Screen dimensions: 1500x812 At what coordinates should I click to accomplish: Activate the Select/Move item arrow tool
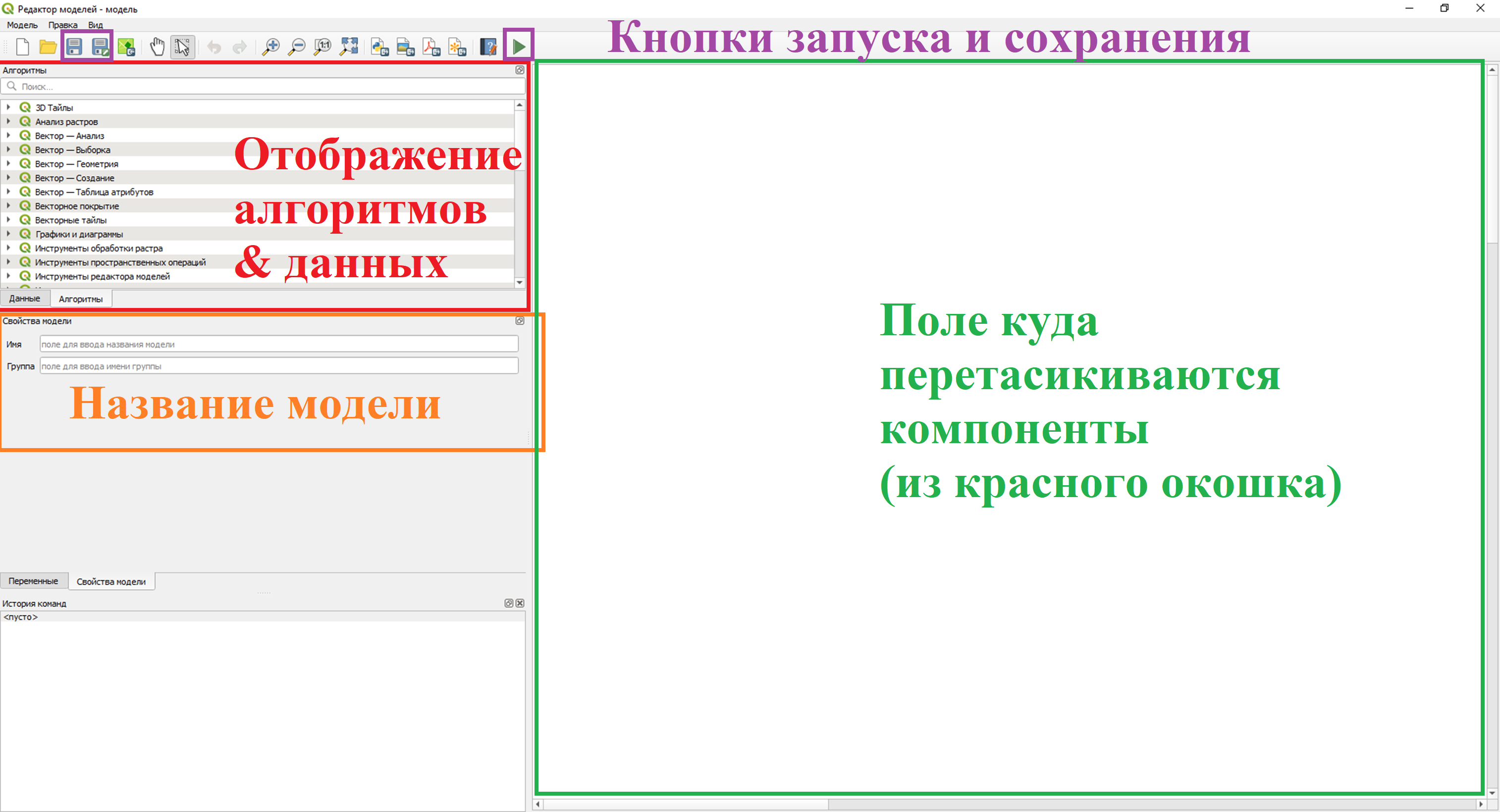pyautogui.click(x=182, y=47)
